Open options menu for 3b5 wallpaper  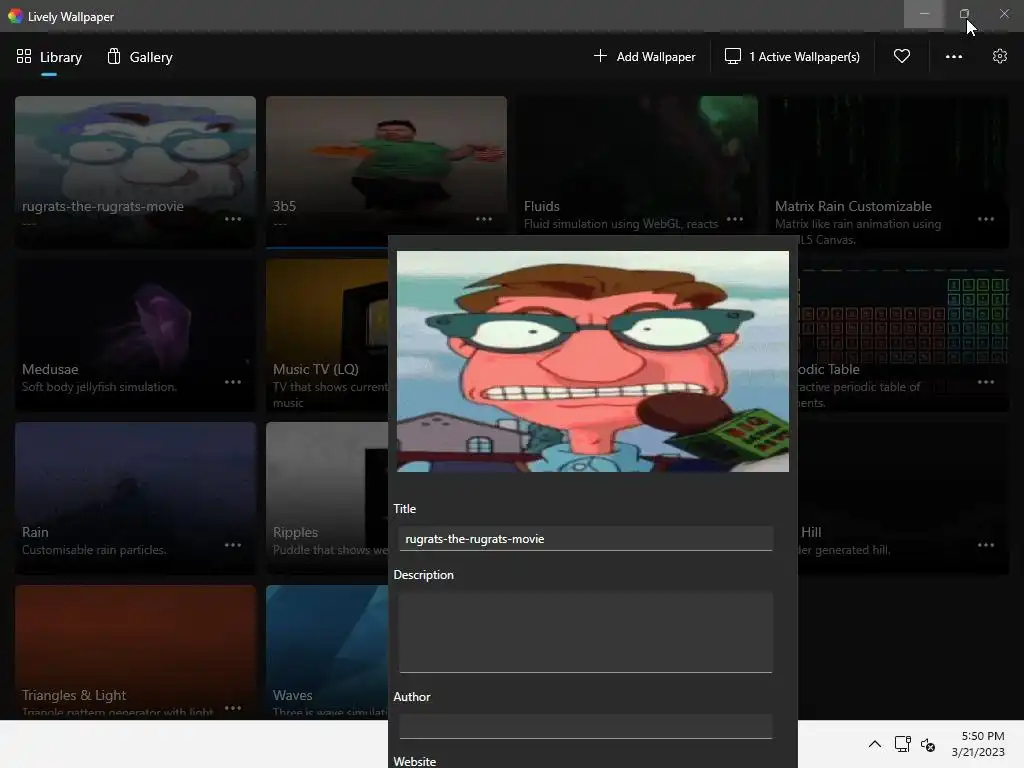484,219
